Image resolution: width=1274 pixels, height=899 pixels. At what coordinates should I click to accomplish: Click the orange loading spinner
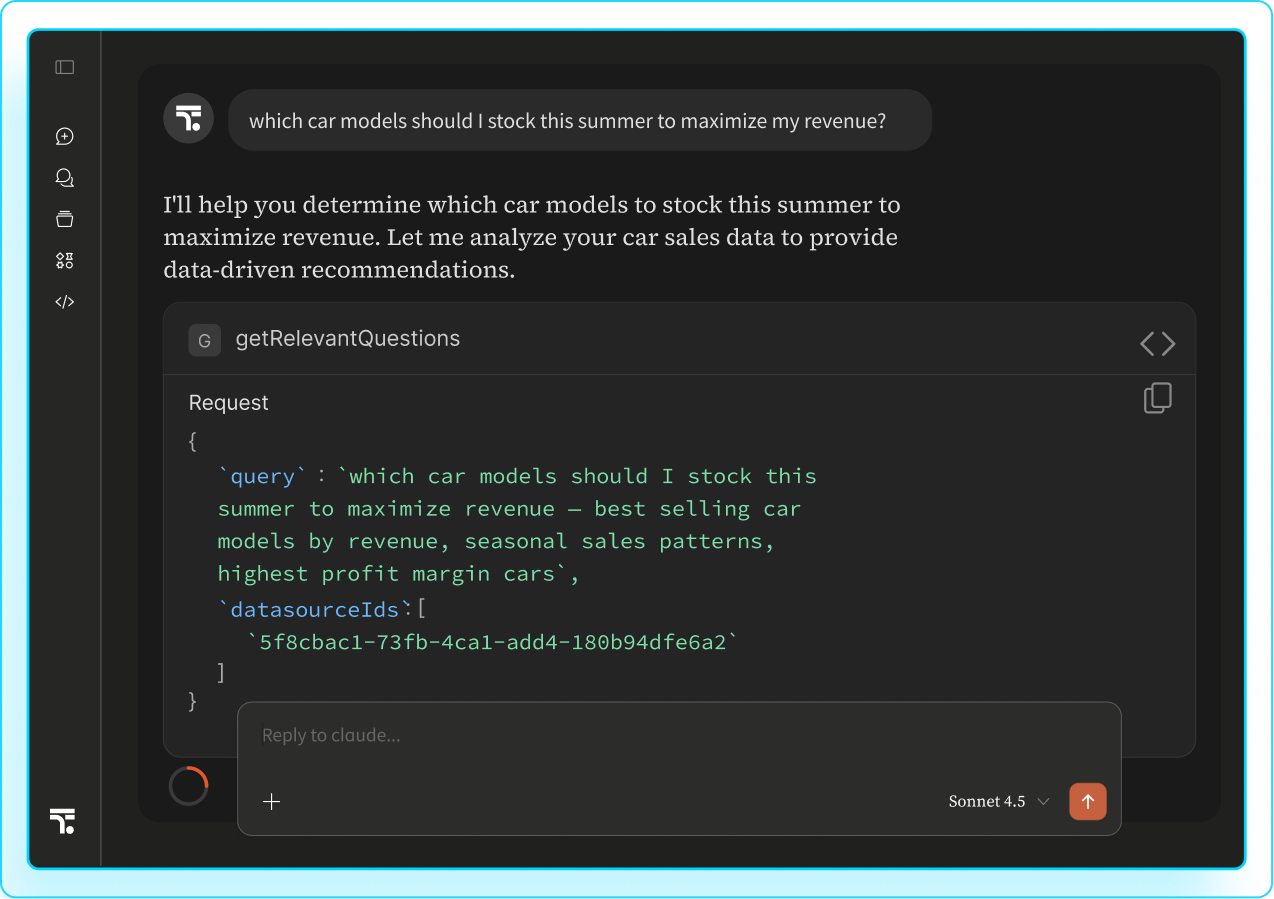189,786
